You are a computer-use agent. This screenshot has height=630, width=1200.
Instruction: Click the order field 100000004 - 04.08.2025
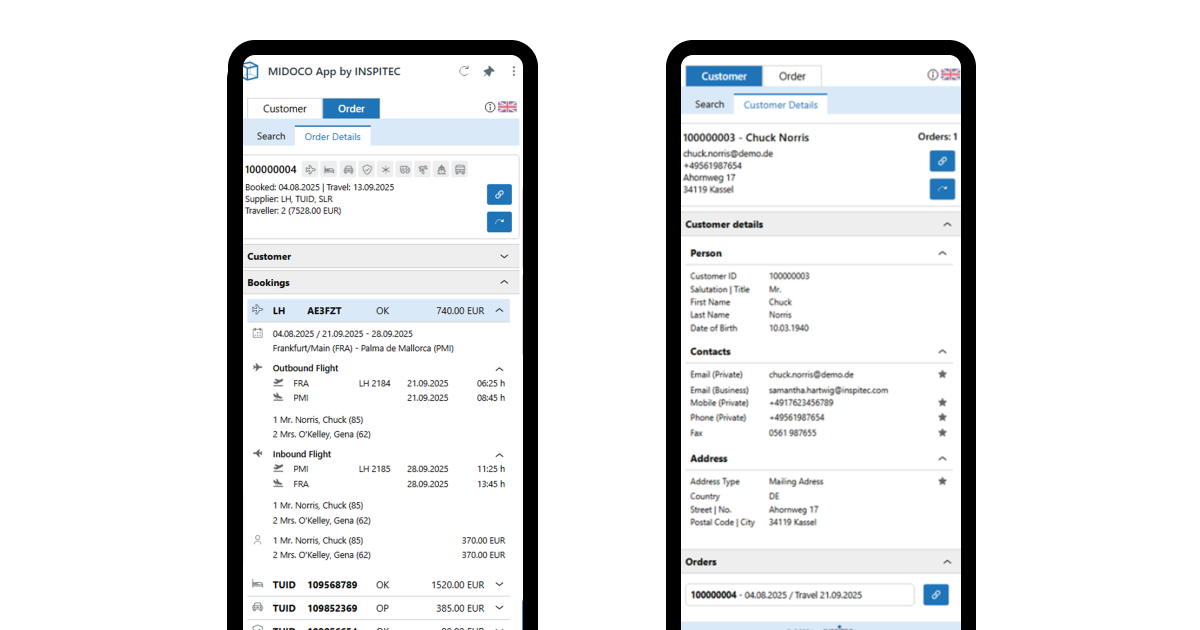tap(800, 595)
